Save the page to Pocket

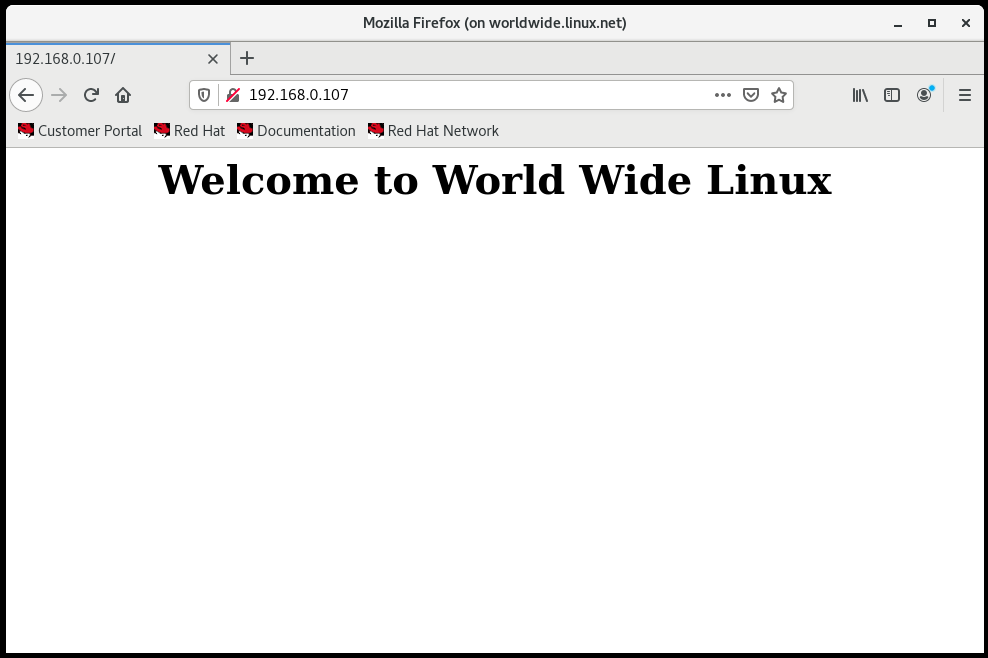coord(751,95)
